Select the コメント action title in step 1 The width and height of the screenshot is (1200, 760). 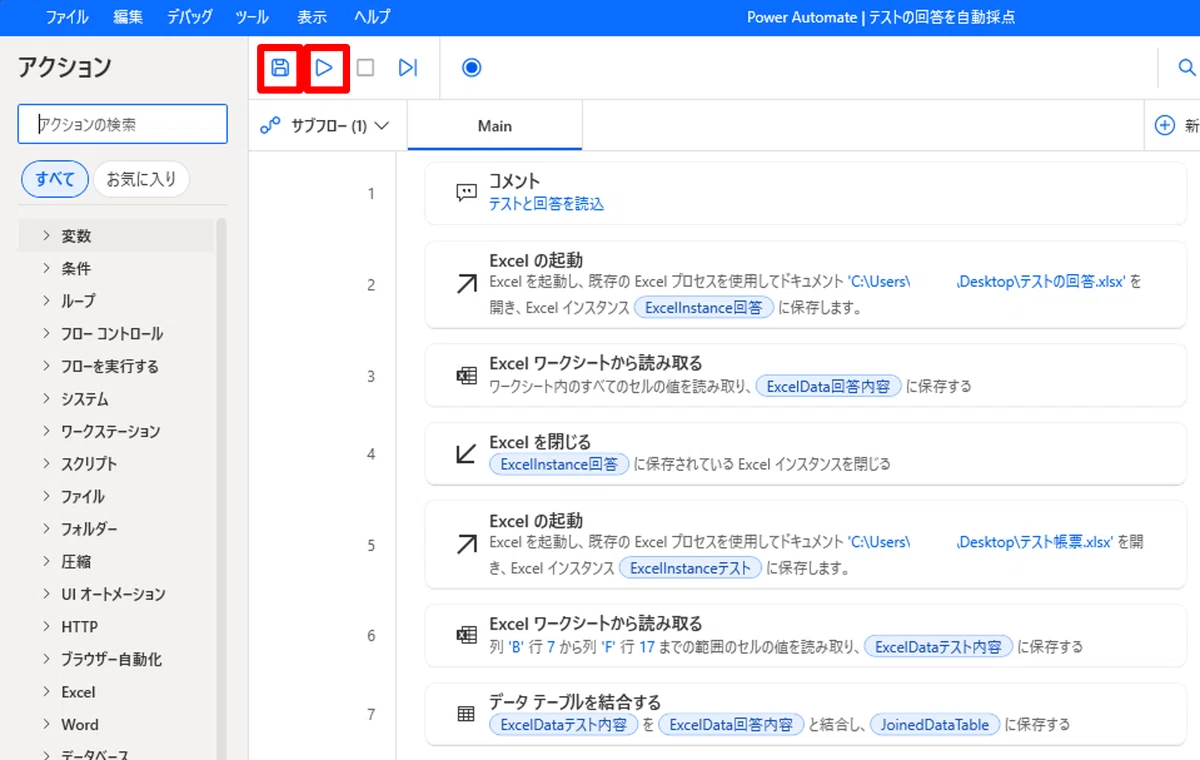pos(515,181)
